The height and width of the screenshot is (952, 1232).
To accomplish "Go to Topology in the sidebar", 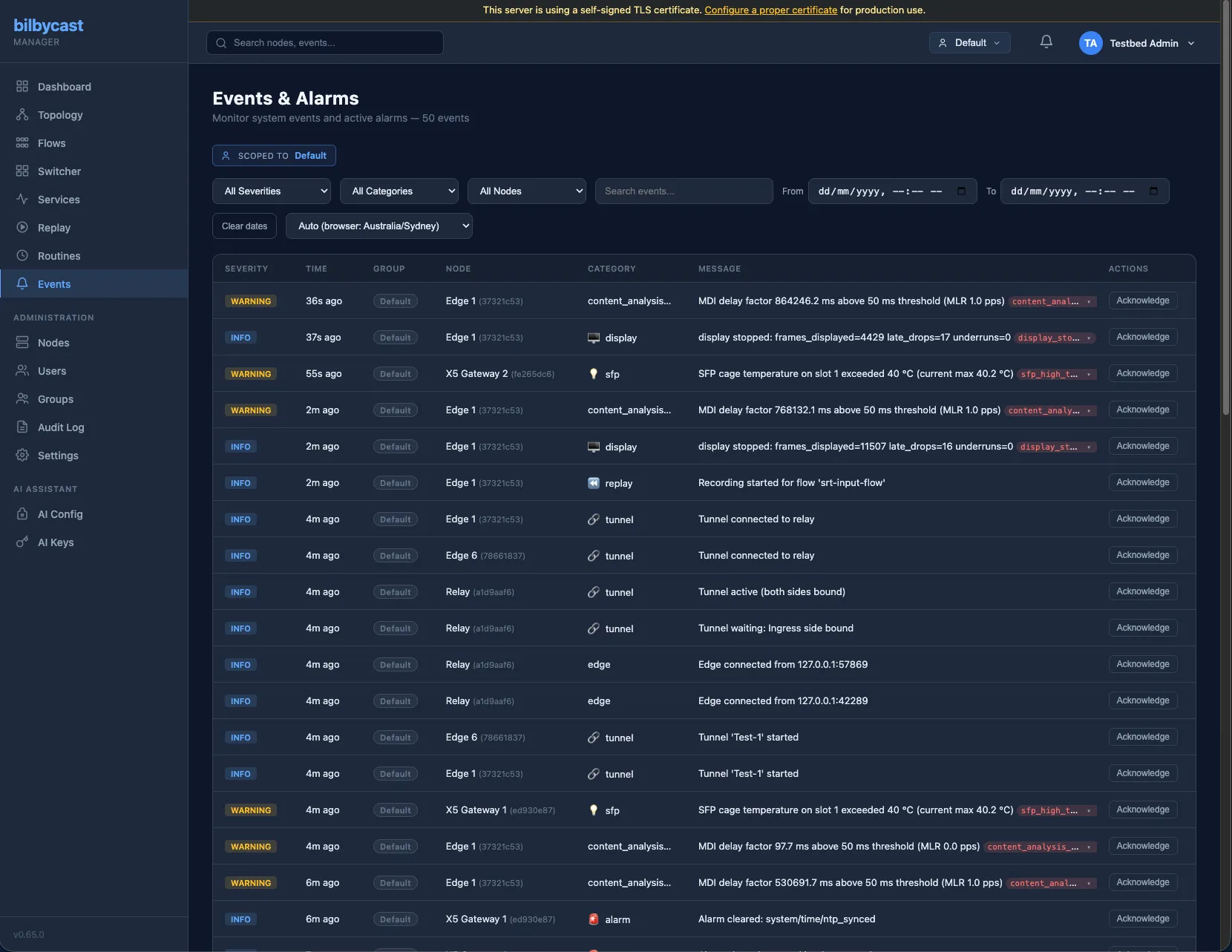I will (x=60, y=115).
